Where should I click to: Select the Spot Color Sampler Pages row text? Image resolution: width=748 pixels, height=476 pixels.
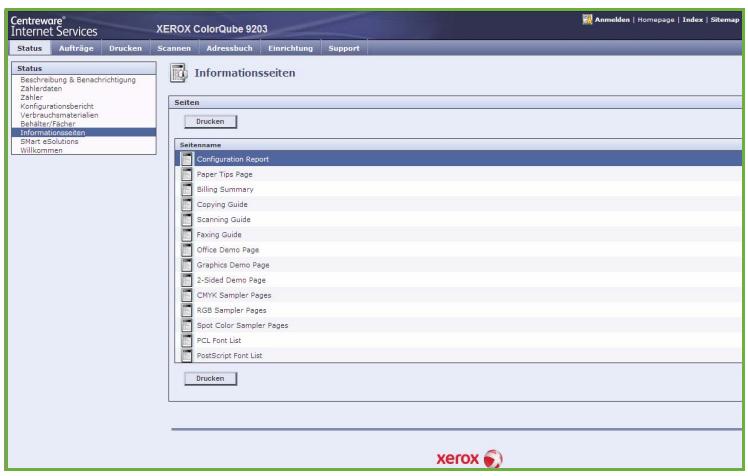tap(242, 326)
